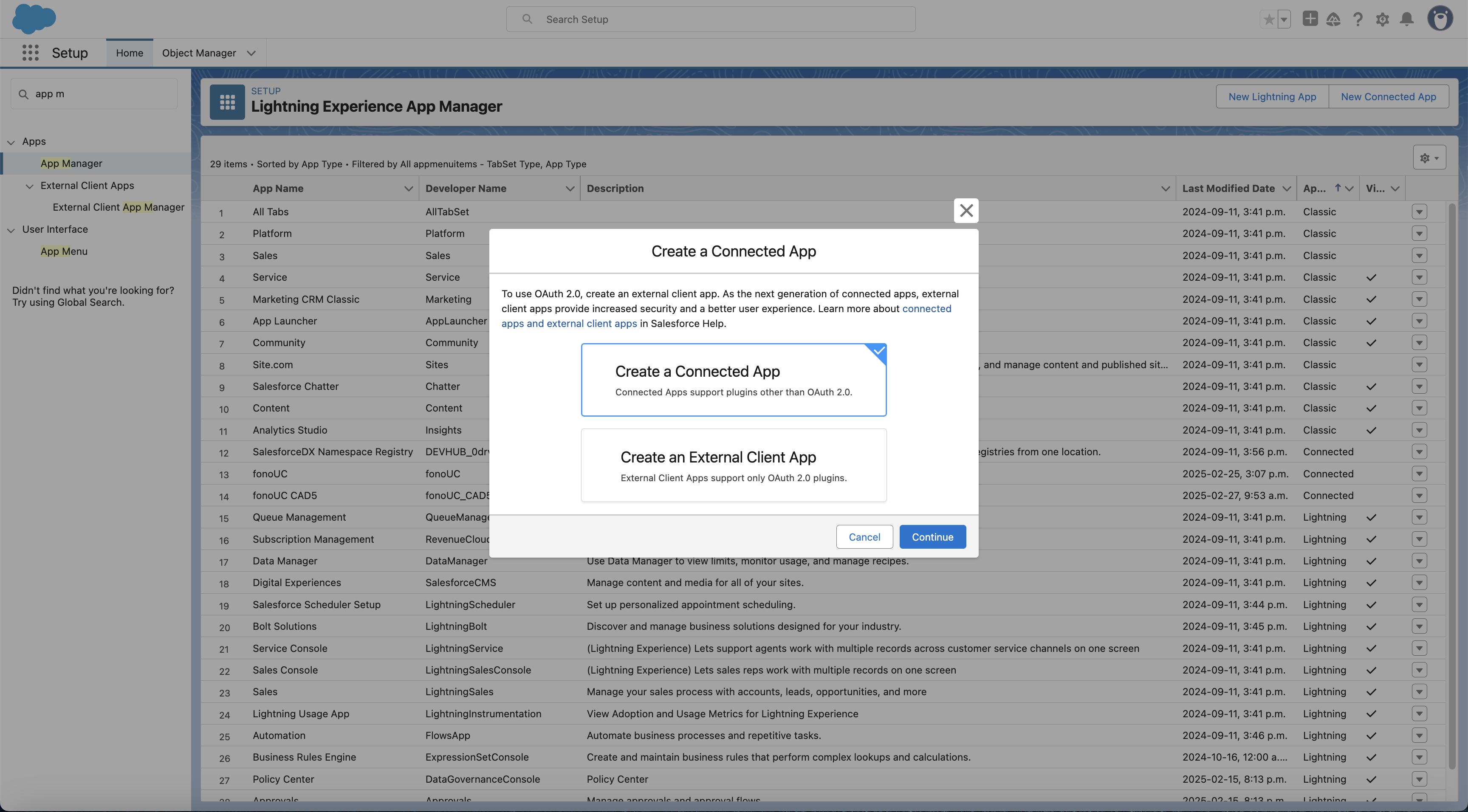
Task: Open row actions for Bolt Solutions
Action: click(1420, 627)
